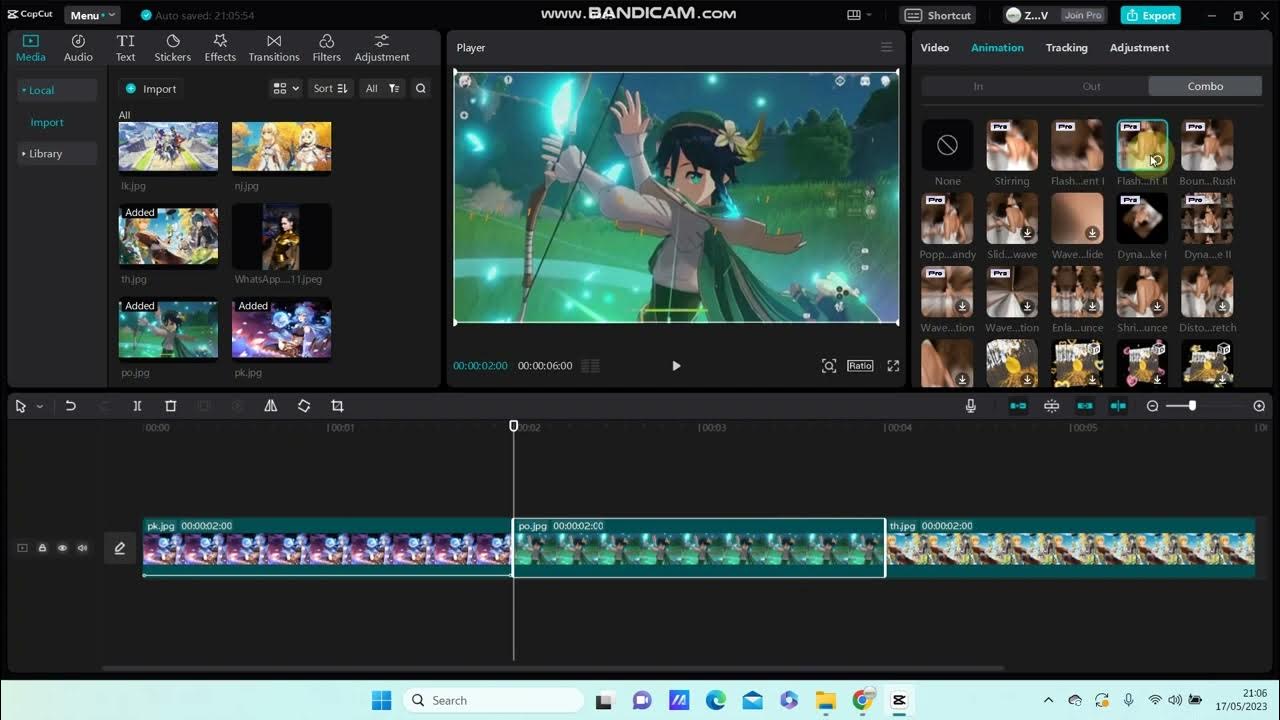Open the Transitions tab

[x=273, y=48]
